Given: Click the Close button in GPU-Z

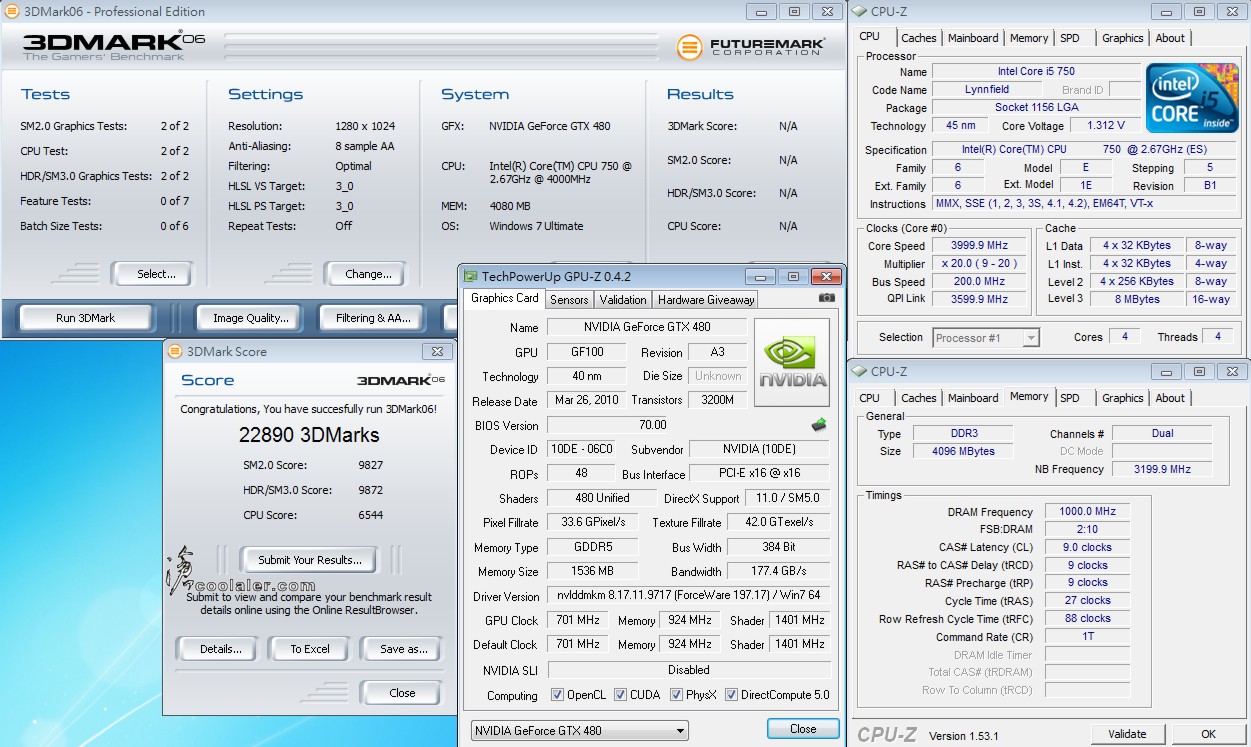Looking at the screenshot, I should coord(803,729).
